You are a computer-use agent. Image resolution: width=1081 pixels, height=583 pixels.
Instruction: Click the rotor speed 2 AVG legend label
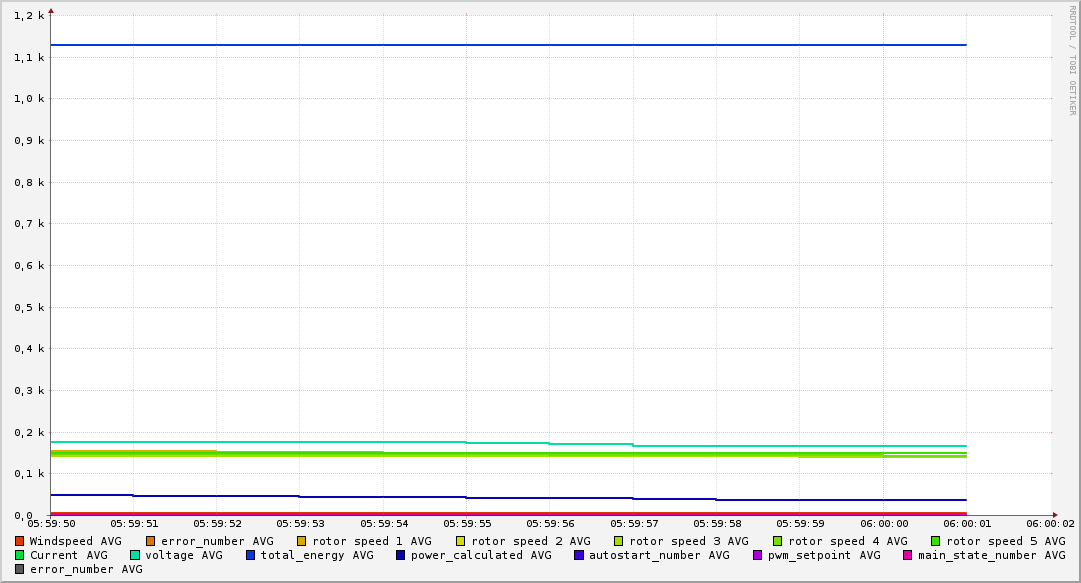click(x=531, y=541)
